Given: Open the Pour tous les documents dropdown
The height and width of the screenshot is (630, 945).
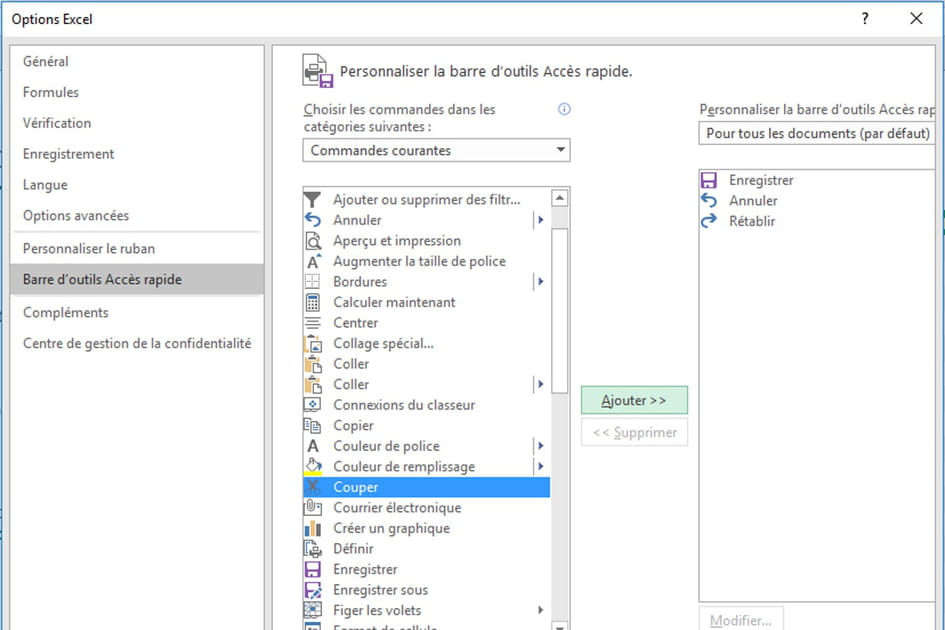Looking at the screenshot, I should pos(816,132).
